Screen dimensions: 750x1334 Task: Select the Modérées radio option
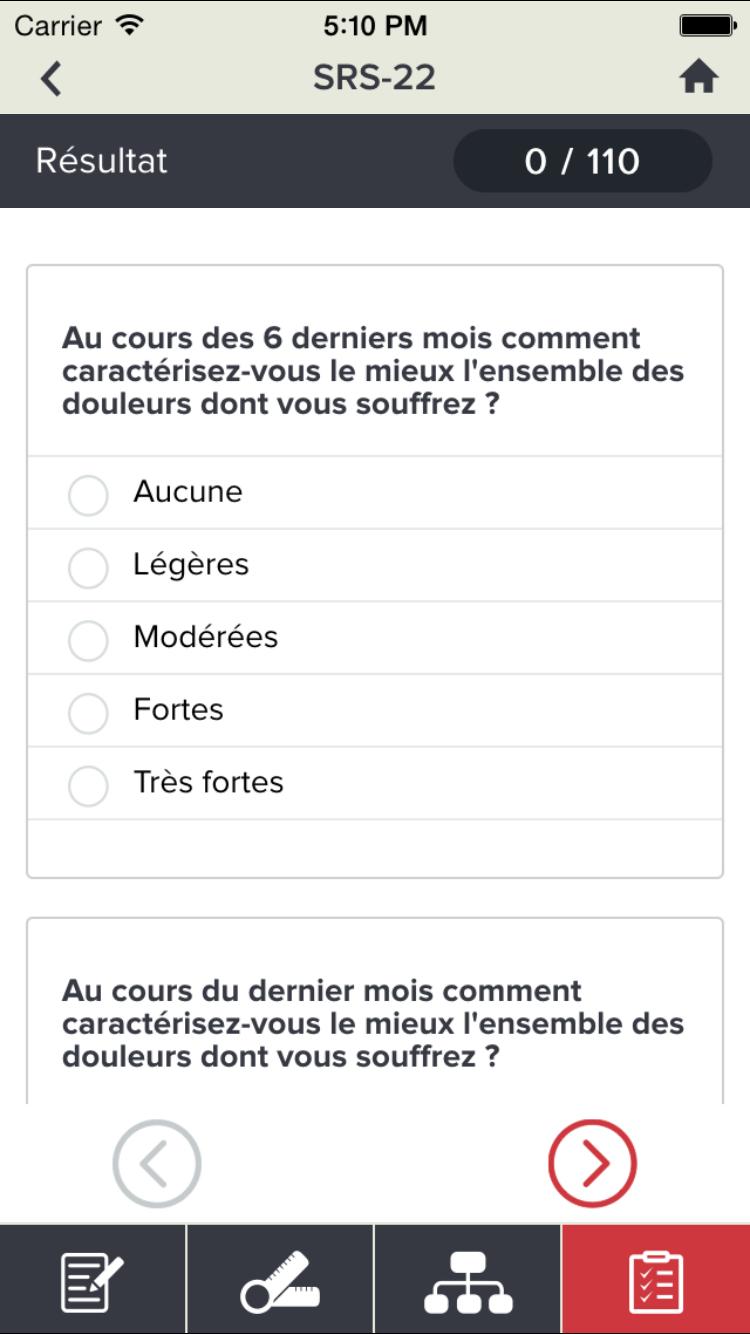pos(88,639)
